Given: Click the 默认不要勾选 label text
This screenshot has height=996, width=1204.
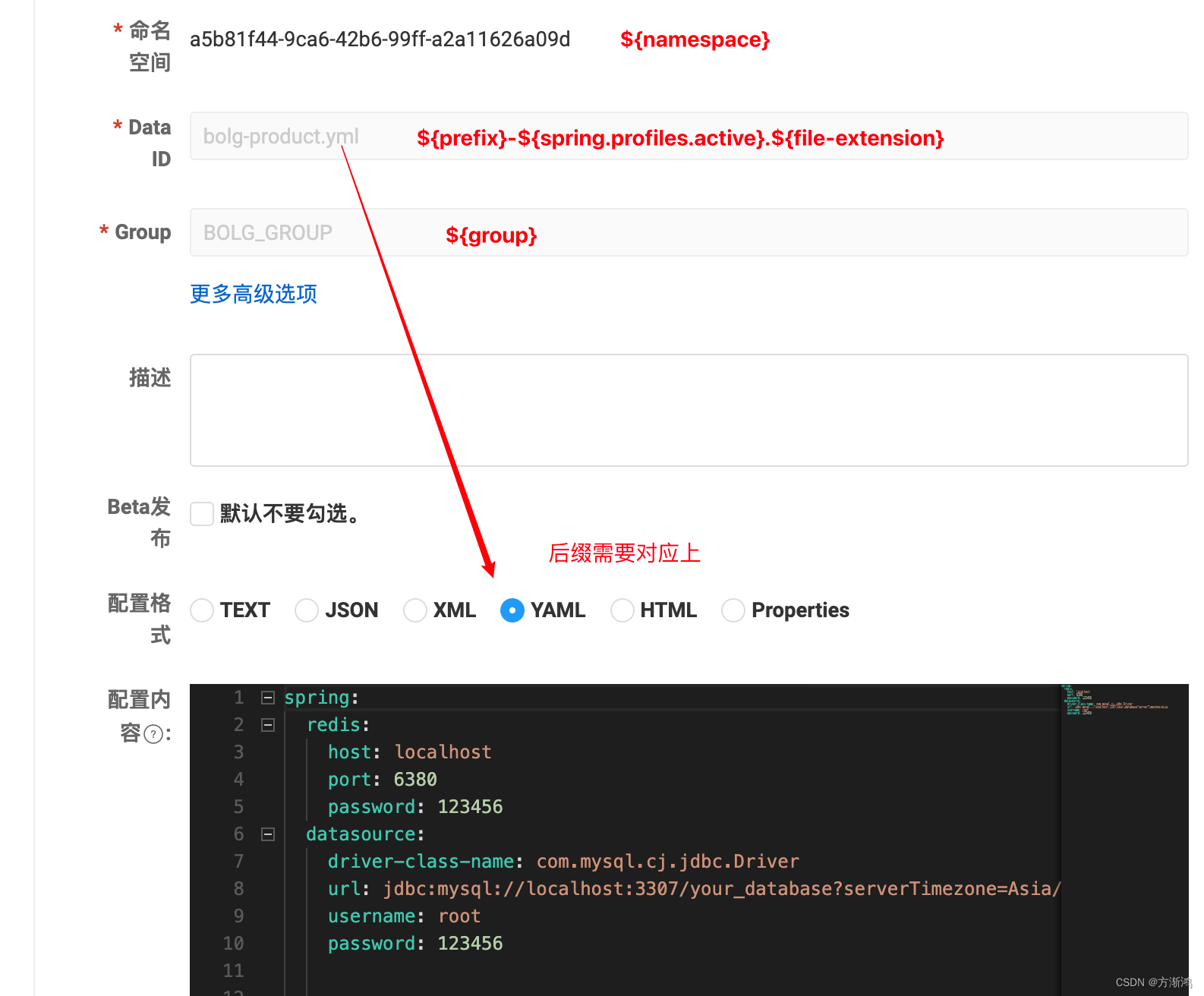Looking at the screenshot, I should coord(289,514).
